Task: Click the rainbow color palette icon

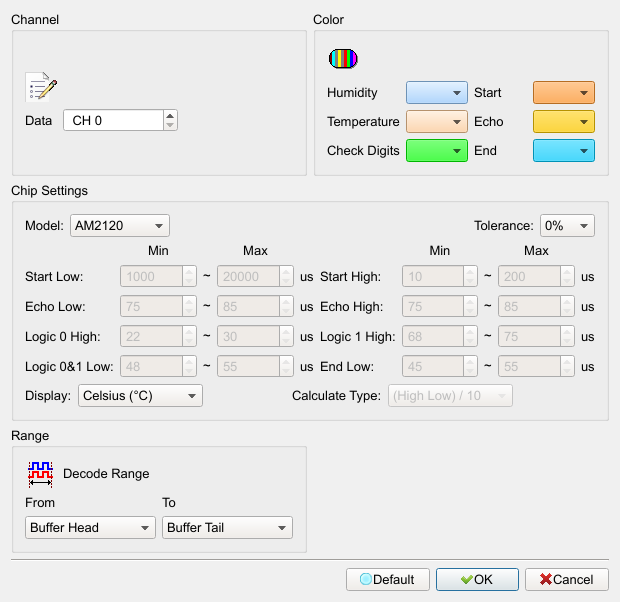Action: [343, 59]
